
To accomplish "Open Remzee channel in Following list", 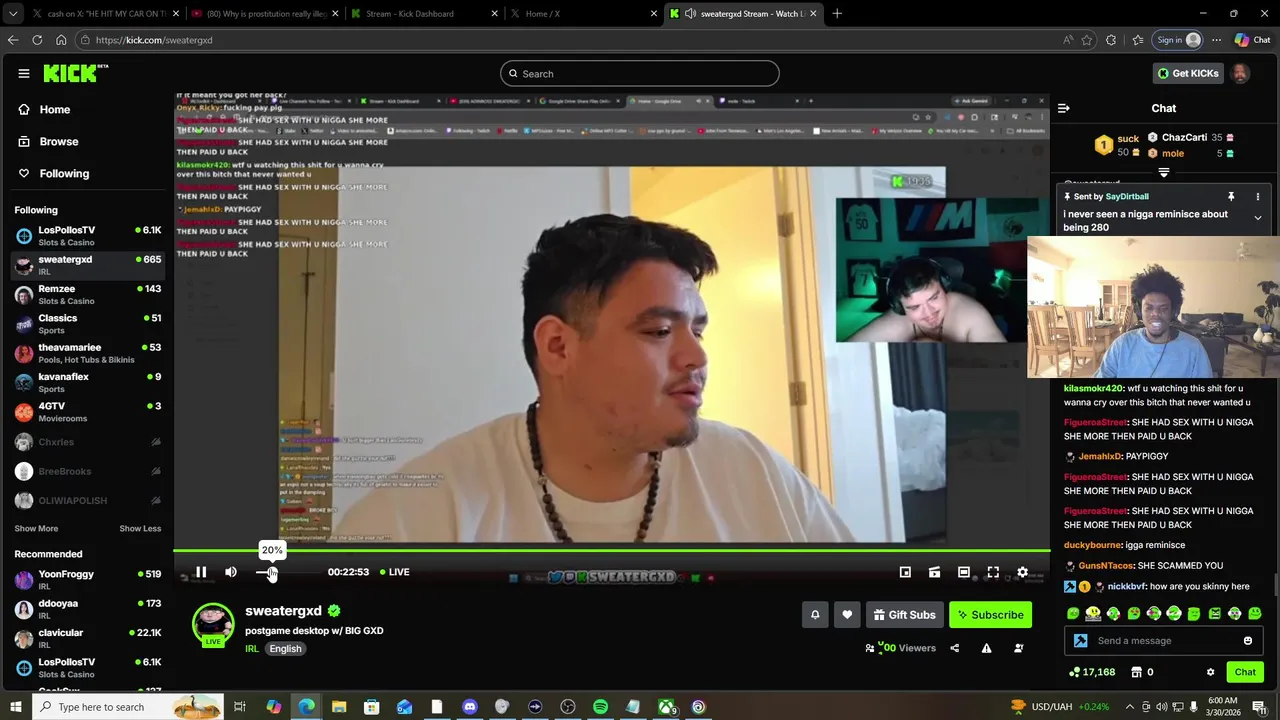I will [x=88, y=295].
